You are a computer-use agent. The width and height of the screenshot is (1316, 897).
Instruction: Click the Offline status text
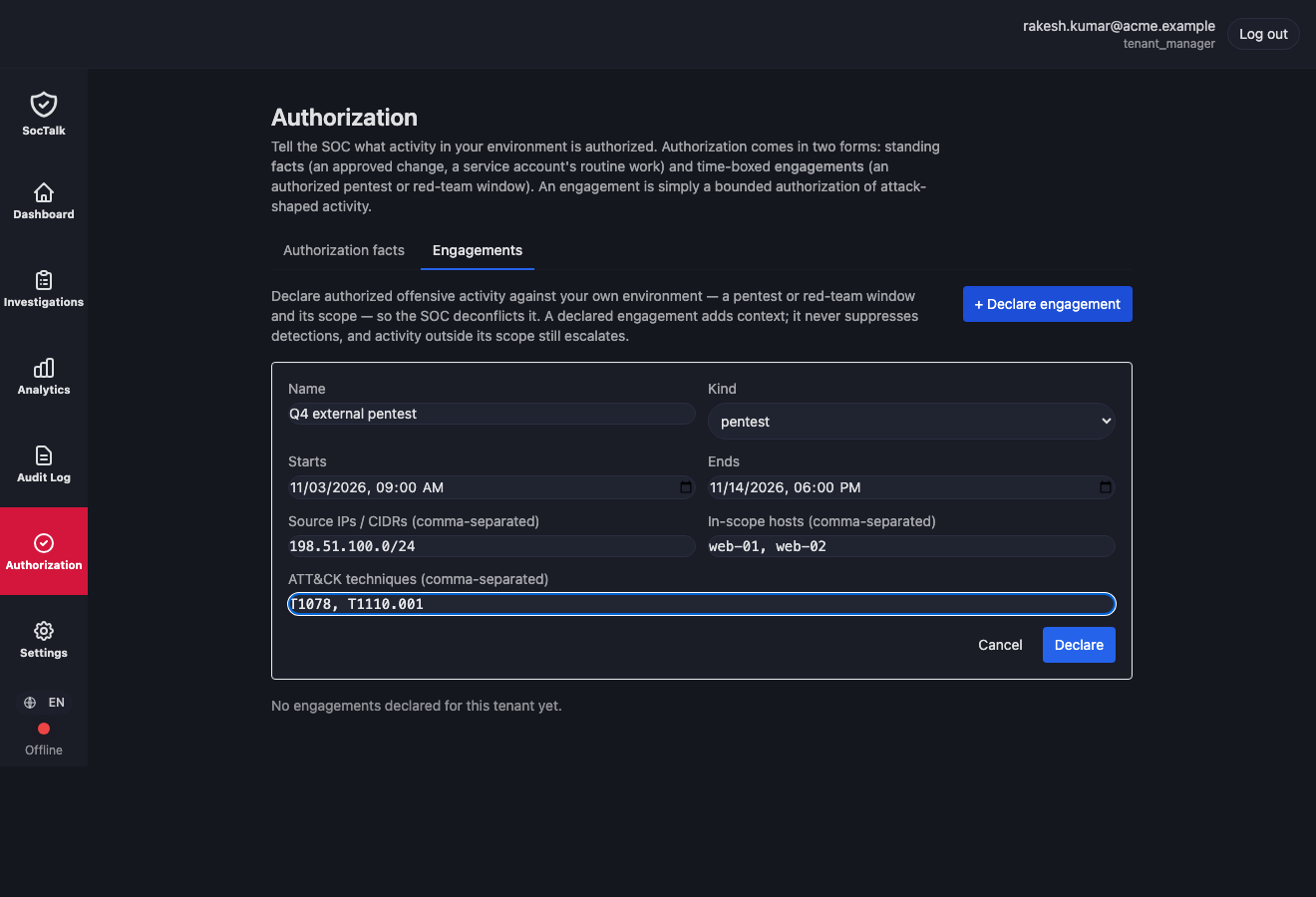44,750
